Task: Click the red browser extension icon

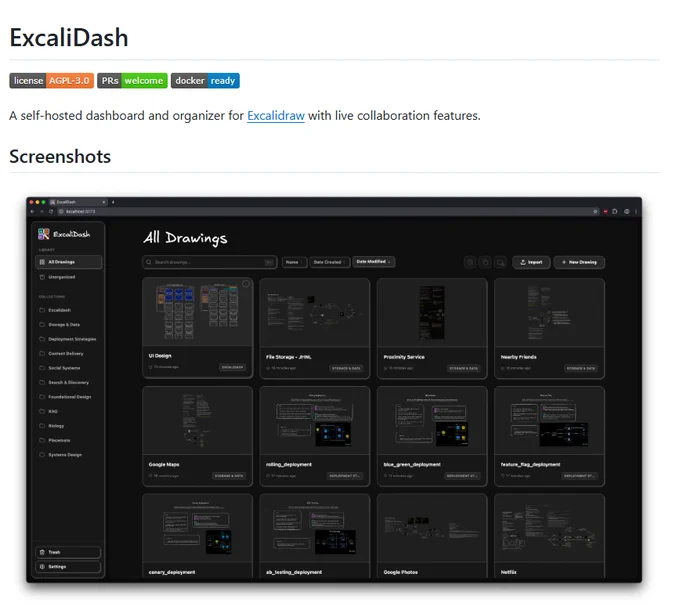Action: point(605,212)
